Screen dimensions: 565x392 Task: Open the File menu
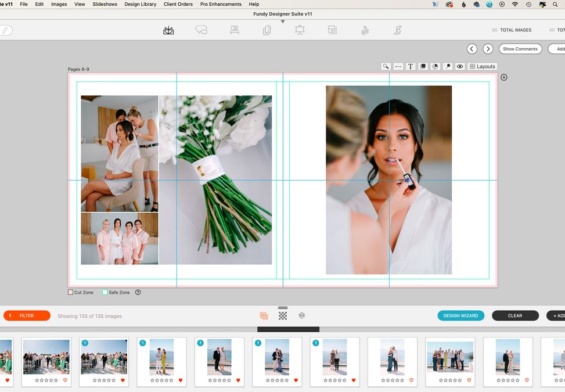point(24,4)
